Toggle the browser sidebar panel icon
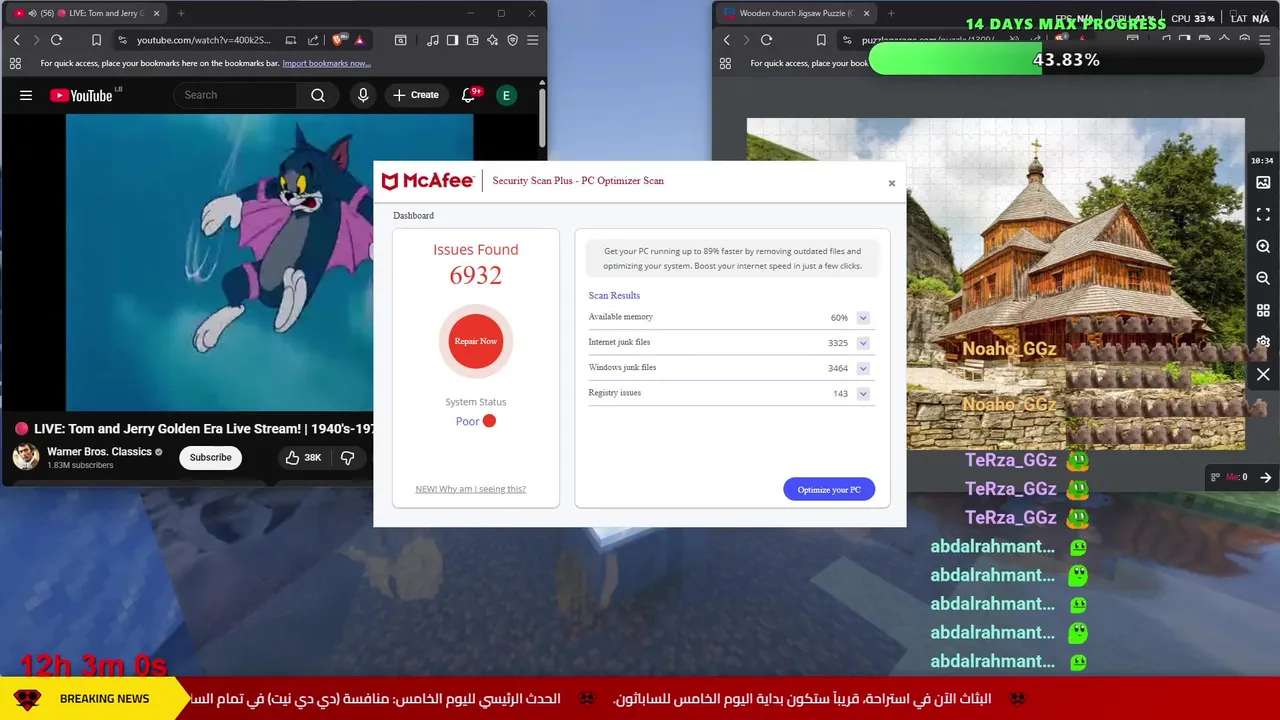 pos(452,40)
